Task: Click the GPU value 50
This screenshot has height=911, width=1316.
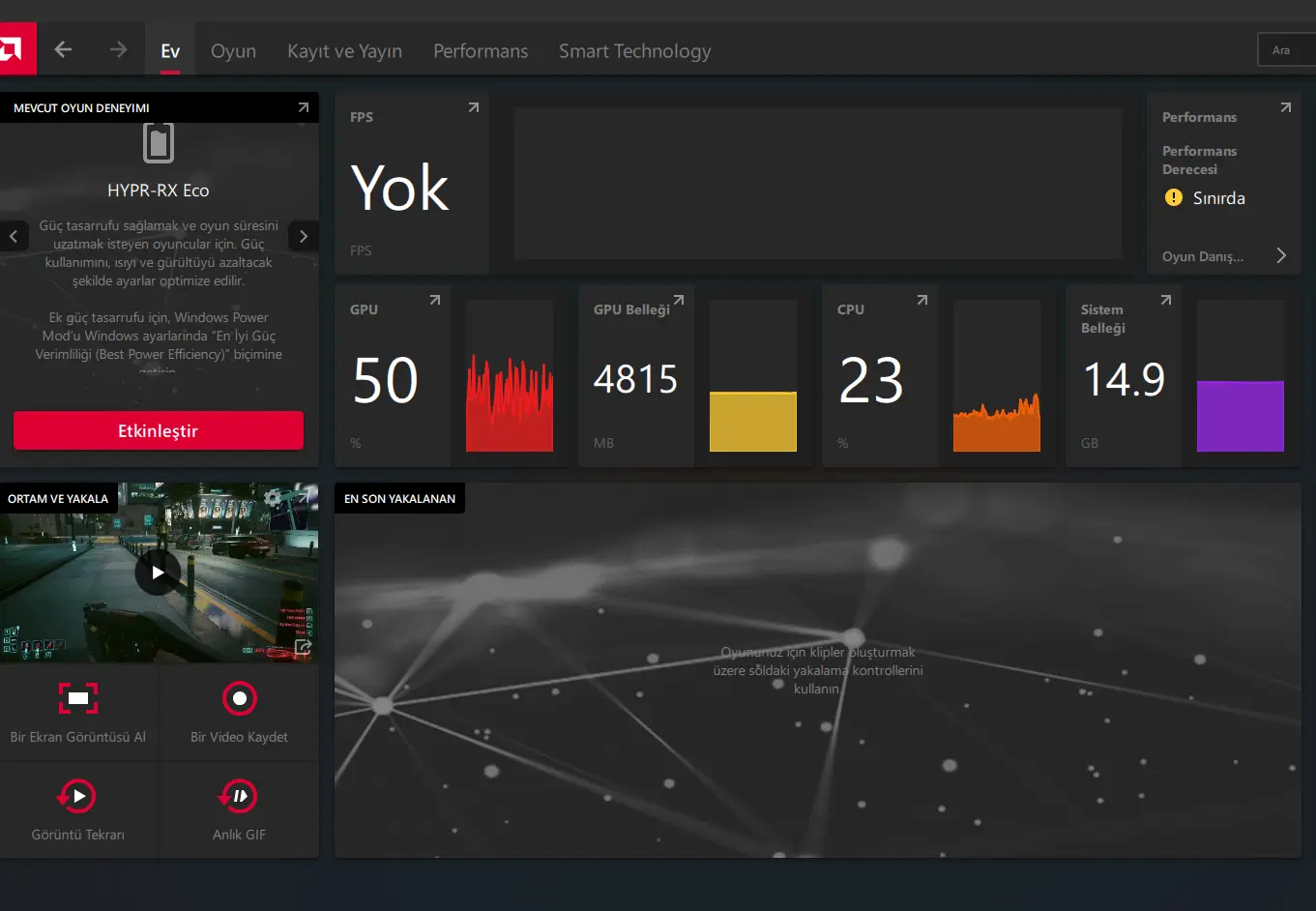Action: coord(385,380)
